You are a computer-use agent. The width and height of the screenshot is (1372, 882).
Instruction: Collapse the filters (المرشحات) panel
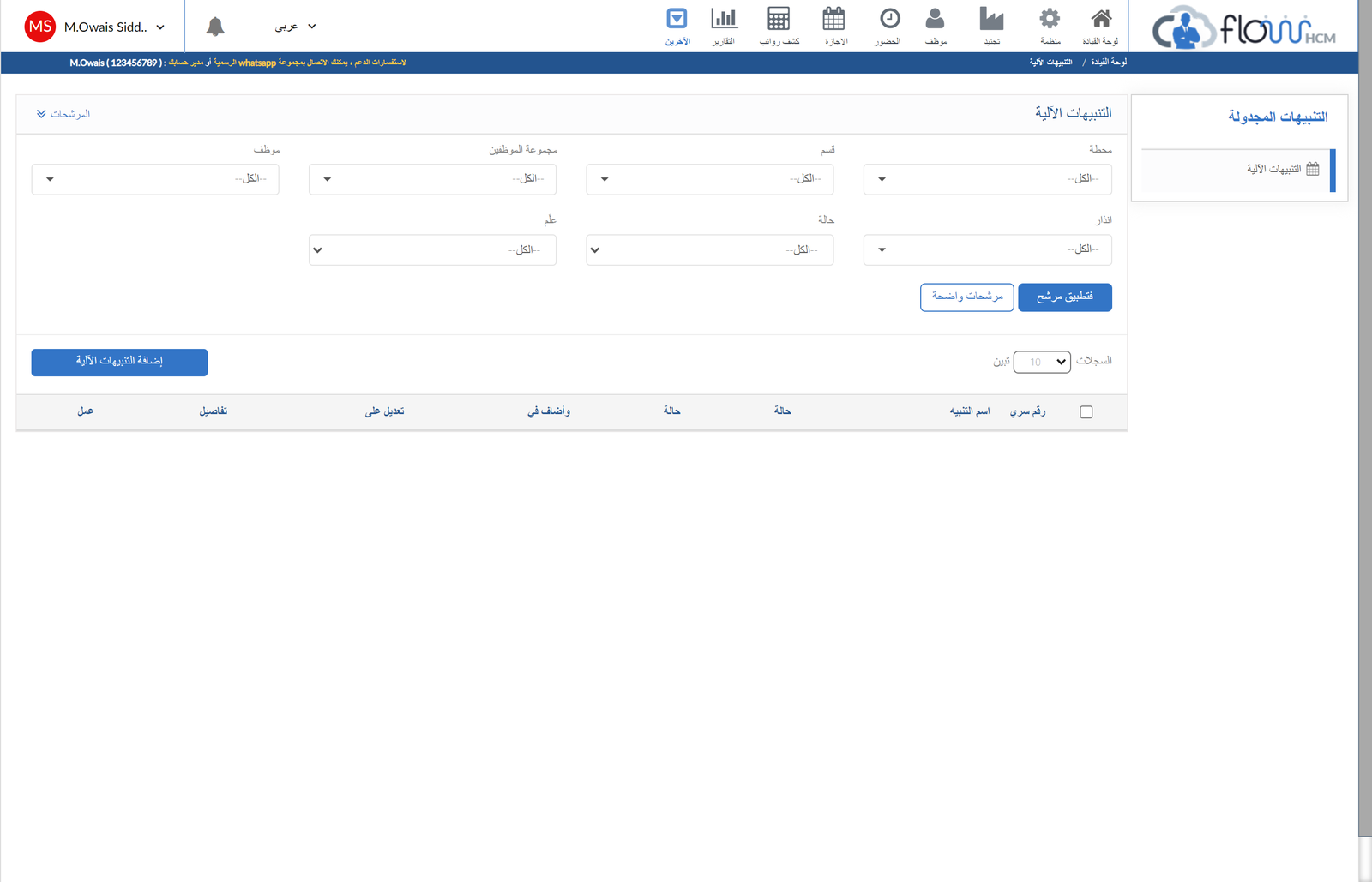pos(63,114)
